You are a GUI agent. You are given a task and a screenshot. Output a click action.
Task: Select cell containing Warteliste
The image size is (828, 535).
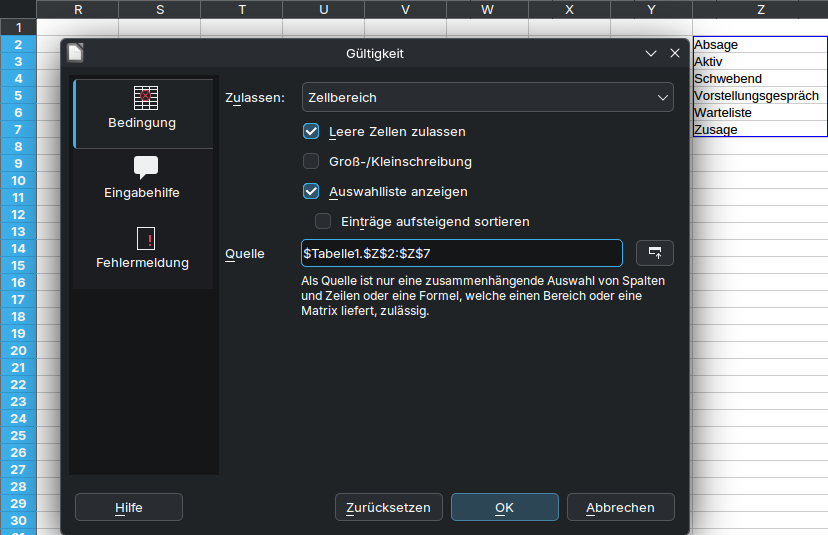[760, 112]
